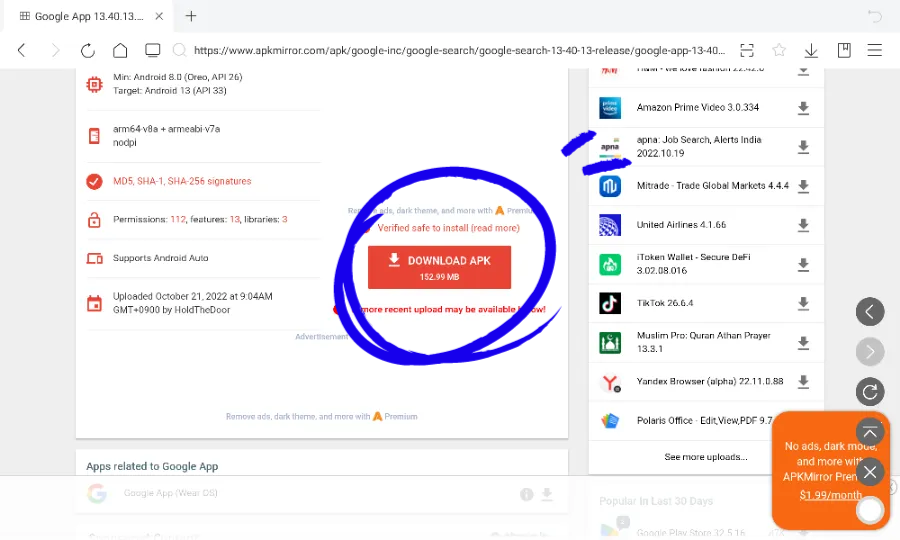Download iToken Wallet 3.02.08.016
This screenshot has height=540, width=900.
(804, 264)
